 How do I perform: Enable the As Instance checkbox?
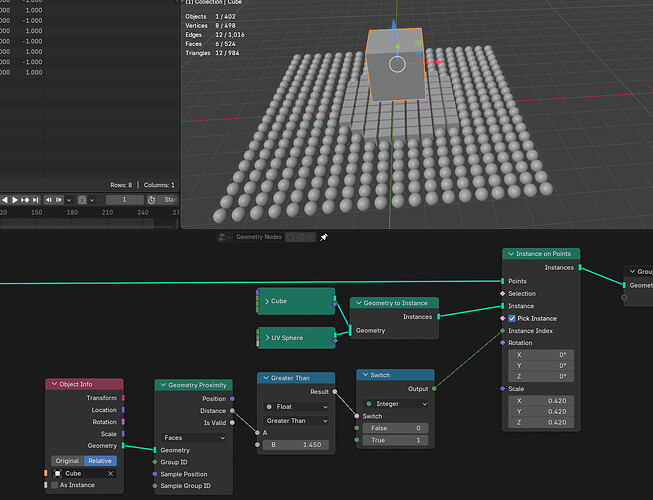(55, 485)
